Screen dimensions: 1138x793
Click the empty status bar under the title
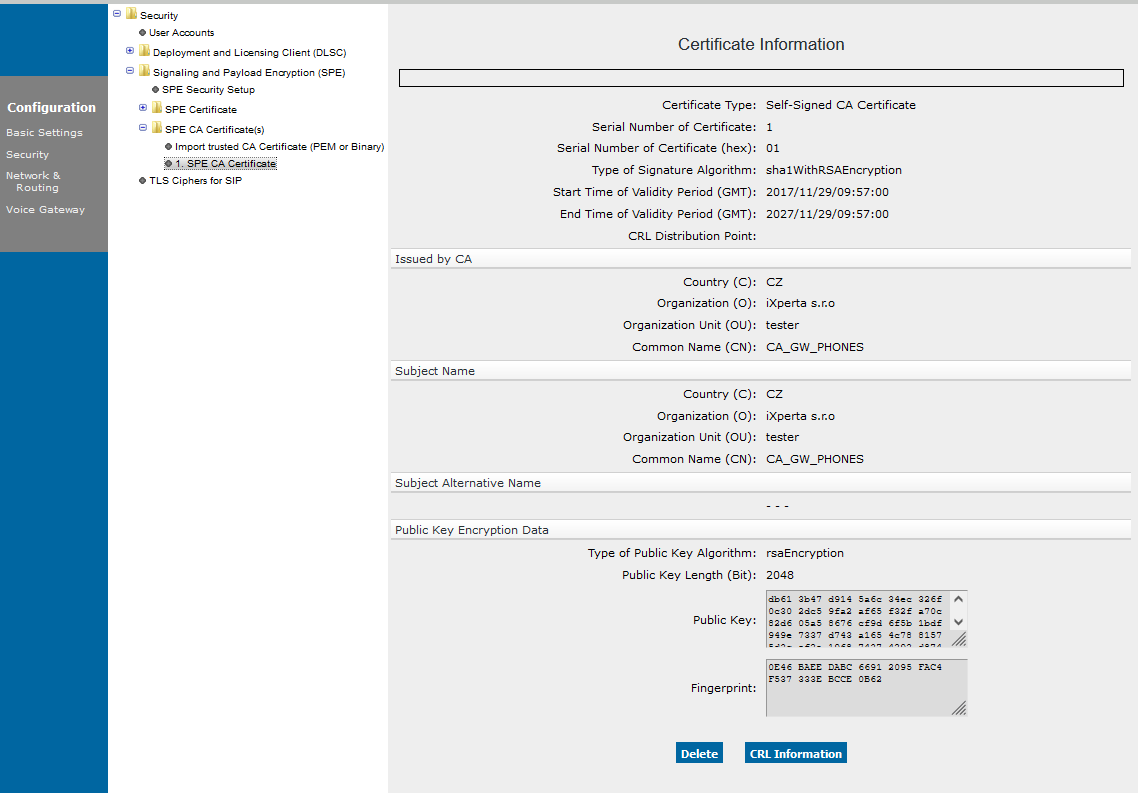tap(761, 78)
